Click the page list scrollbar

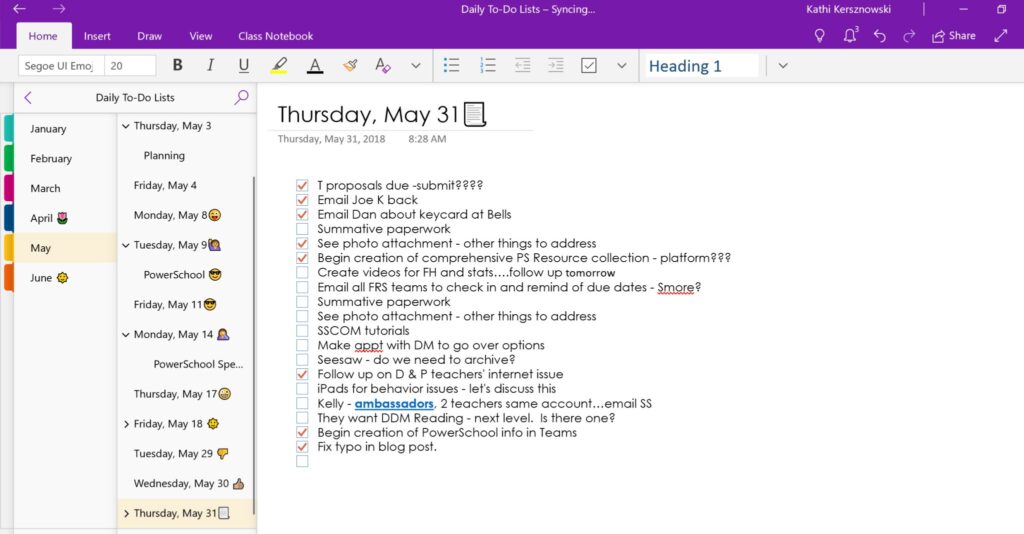pos(253,346)
